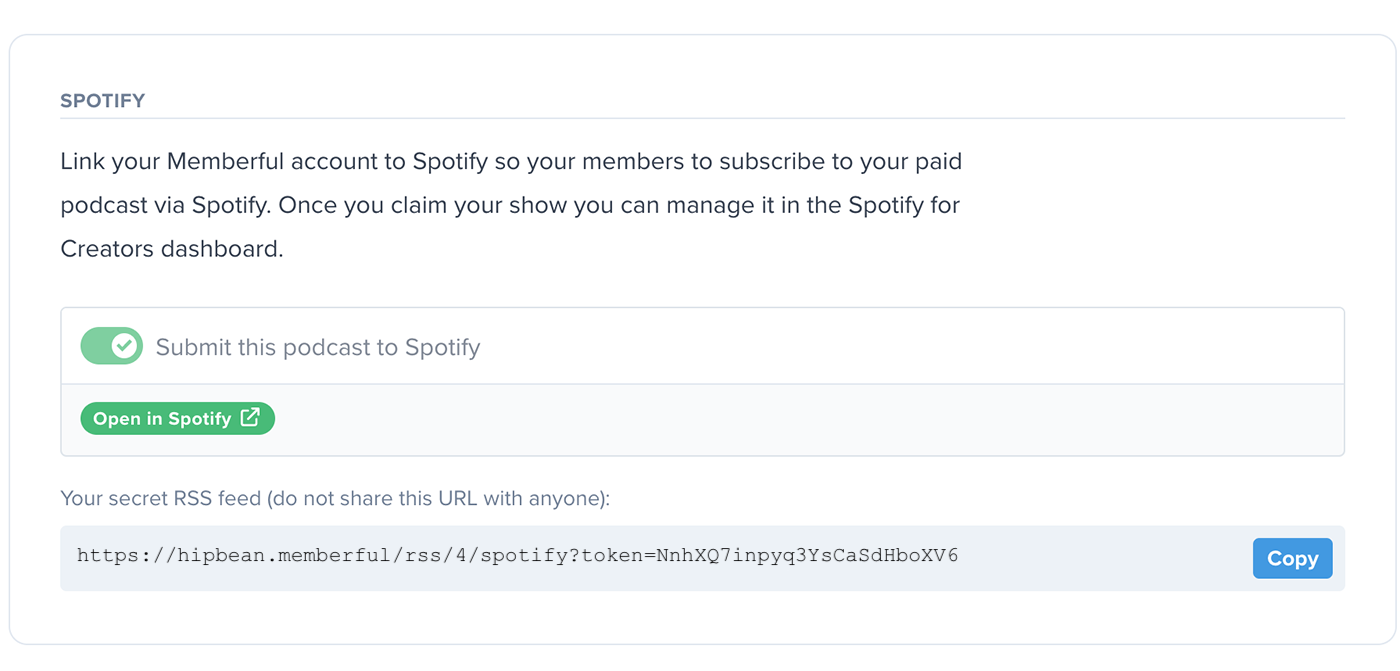This screenshot has height=671, width=1400.
Task: Click the white checkmark knob on the toggle
Action: [x=125, y=346]
